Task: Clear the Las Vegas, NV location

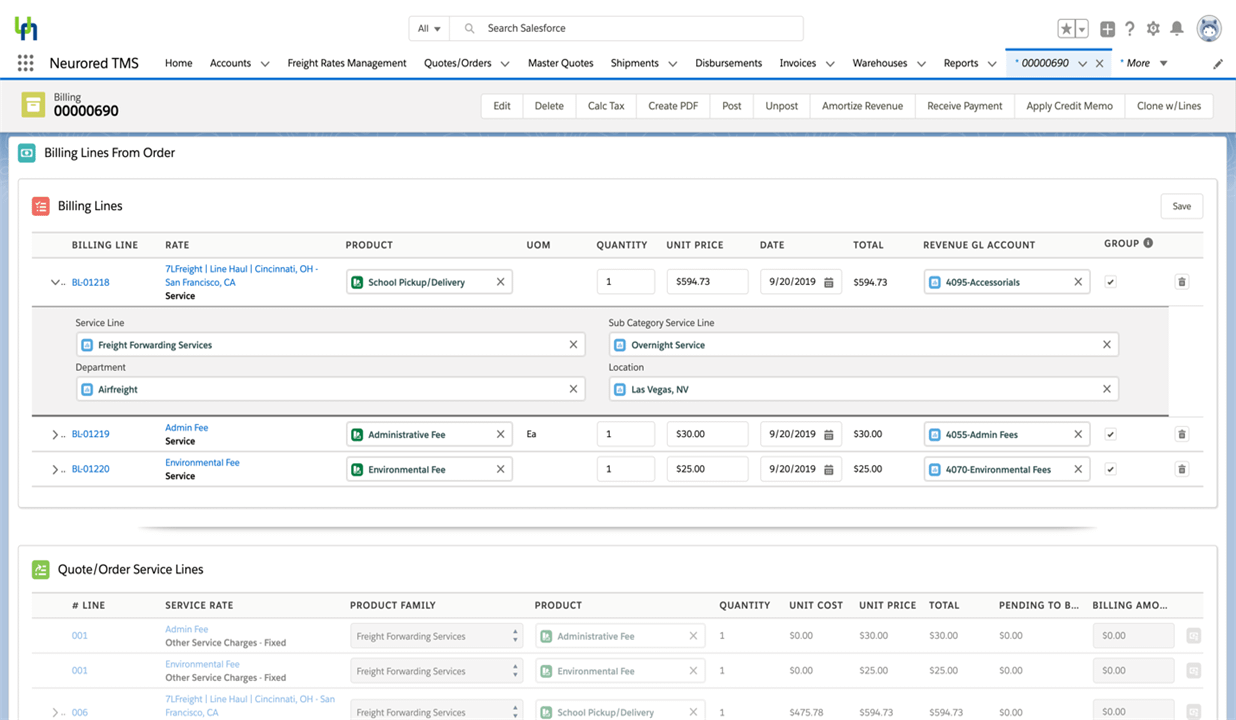Action: [1106, 389]
